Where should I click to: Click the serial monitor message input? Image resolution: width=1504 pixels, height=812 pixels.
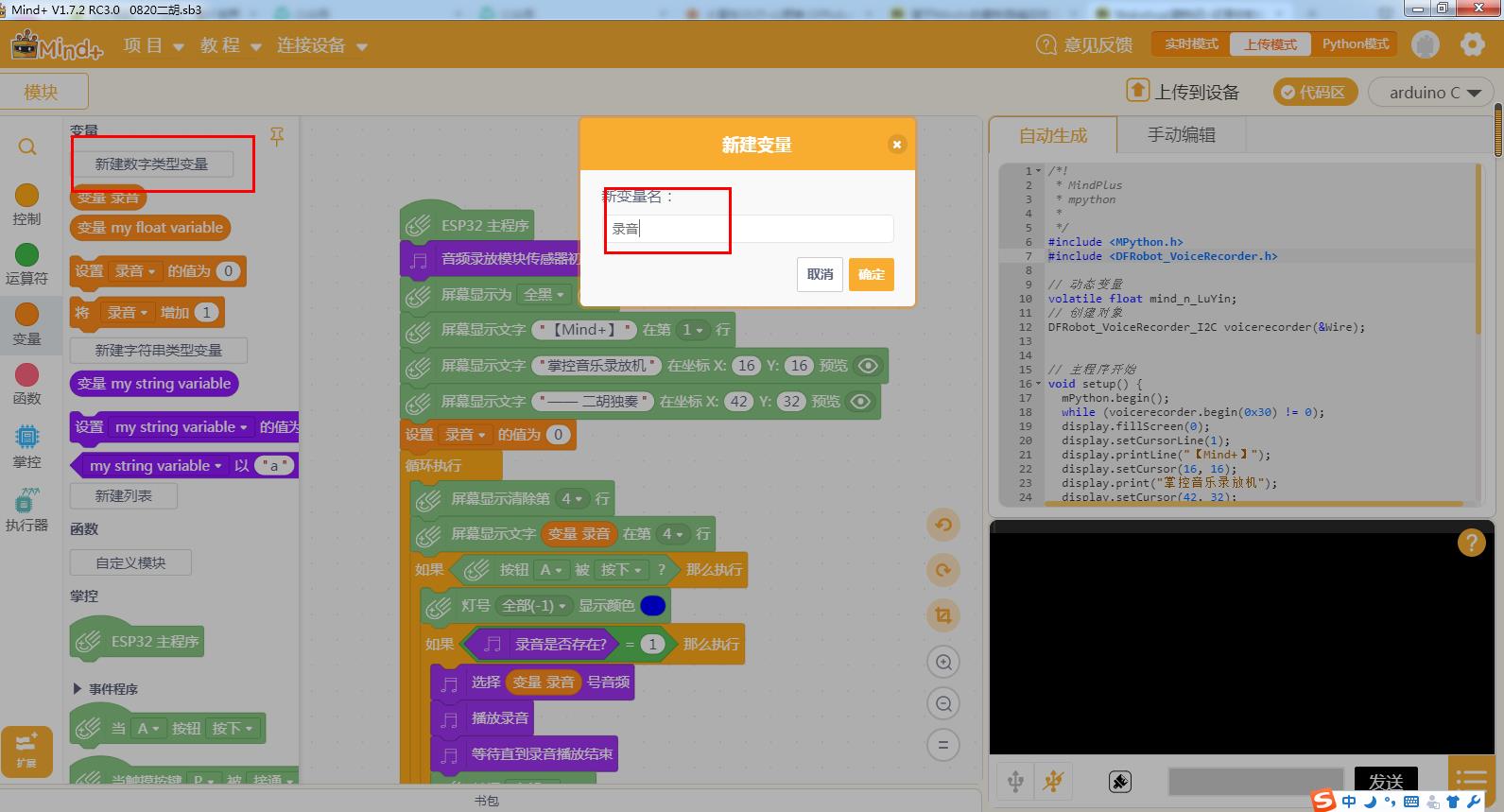click(1257, 782)
